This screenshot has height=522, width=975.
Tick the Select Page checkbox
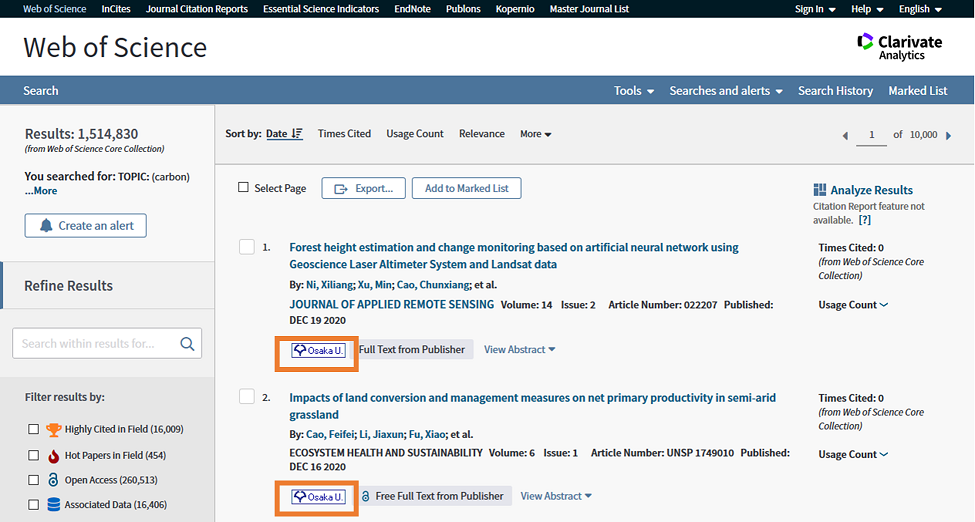click(243, 187)
